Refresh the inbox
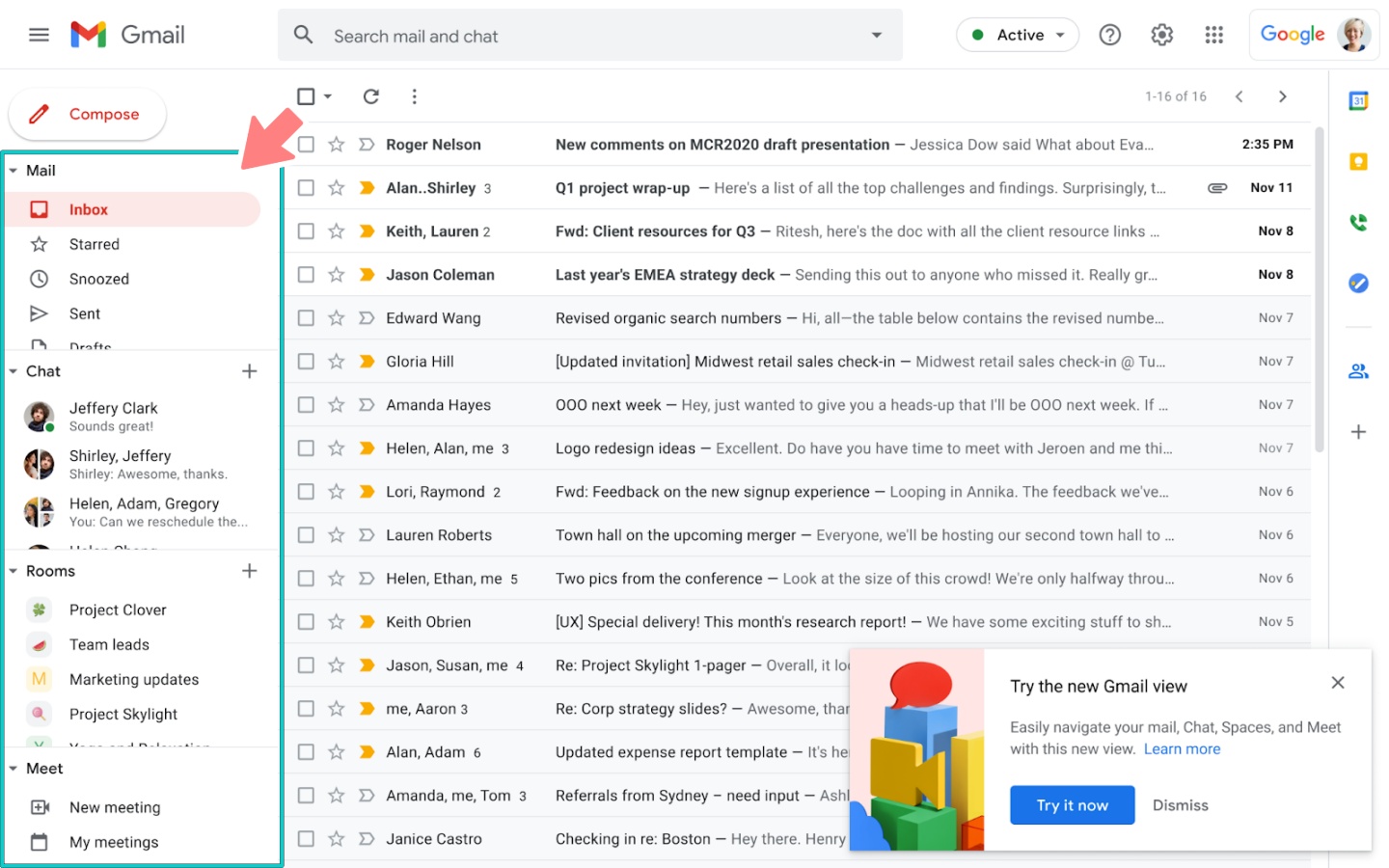Screen dimensions: 1389x868 (x=371, y=96)
